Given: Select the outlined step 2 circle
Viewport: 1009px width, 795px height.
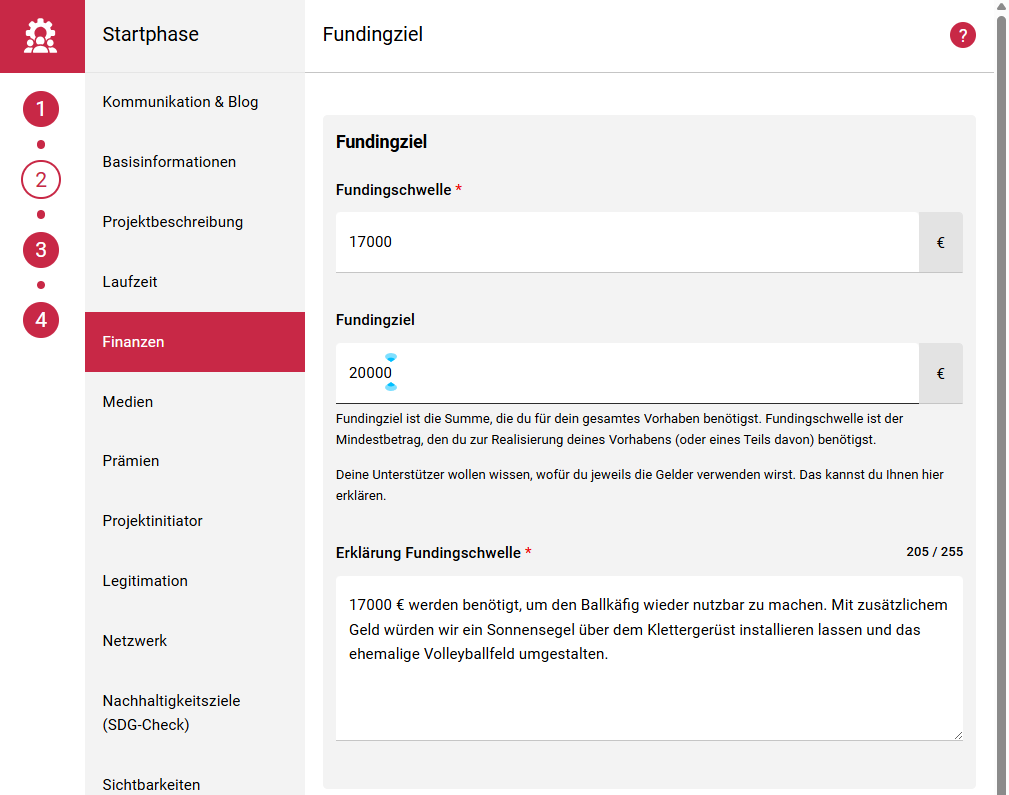Looking at the screenshot, I should [x=41, y=179].
